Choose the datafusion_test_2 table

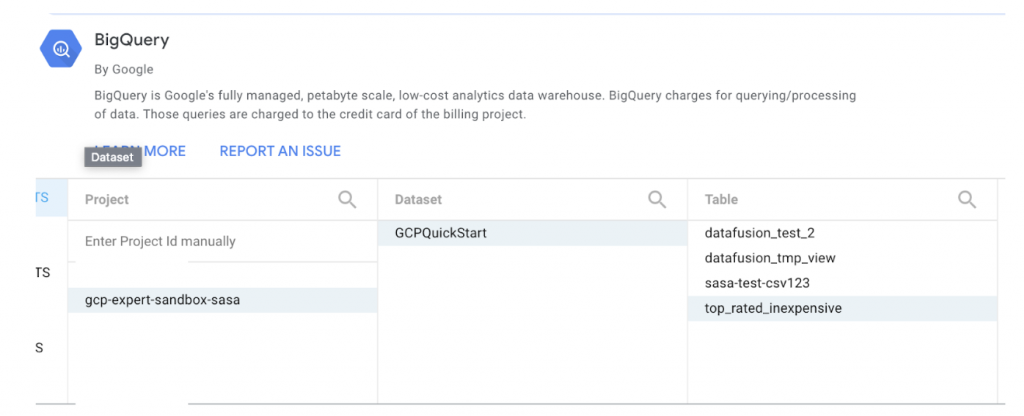click(x=842, y=233)
